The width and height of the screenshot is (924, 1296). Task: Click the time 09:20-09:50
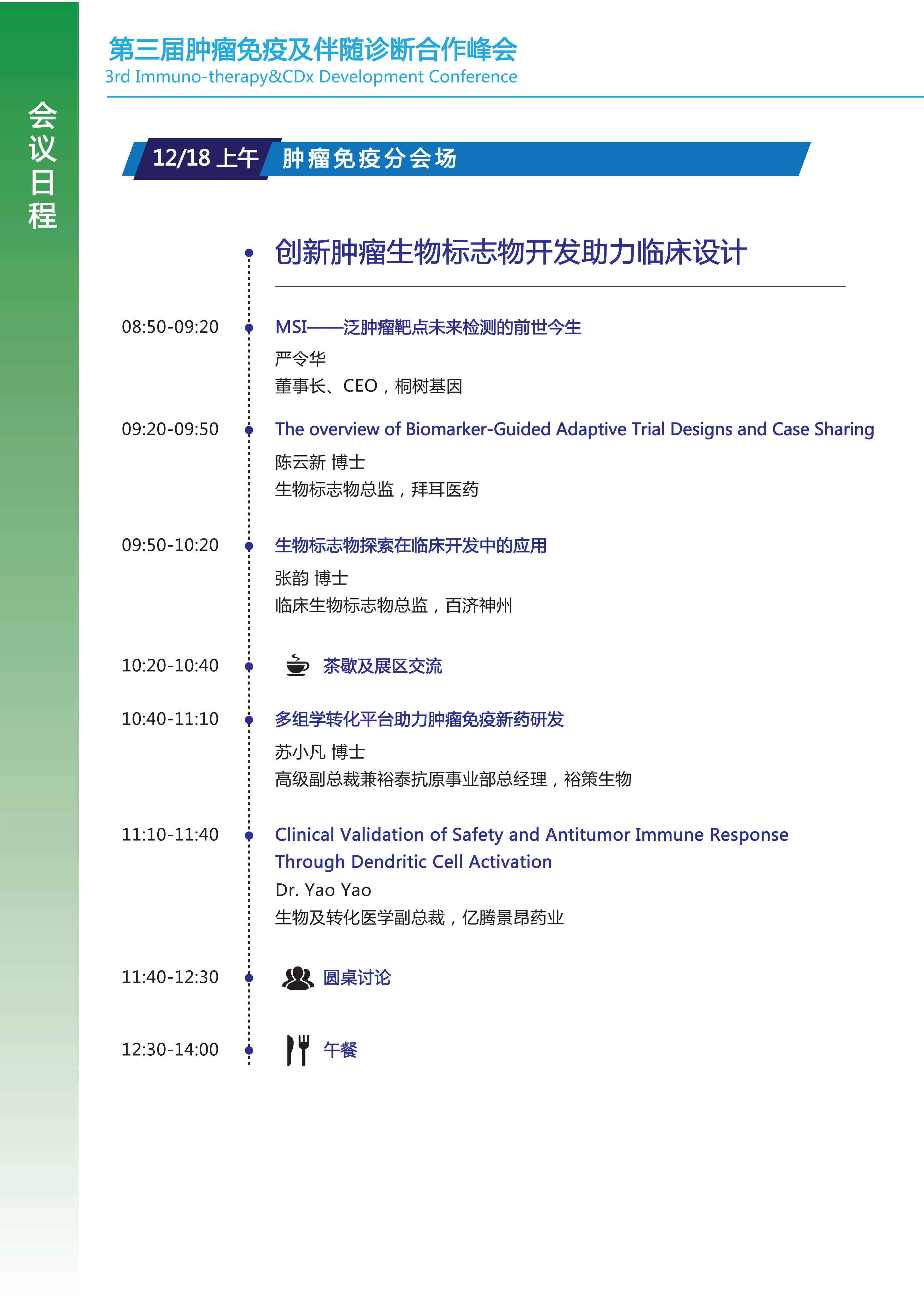point(170,429)
